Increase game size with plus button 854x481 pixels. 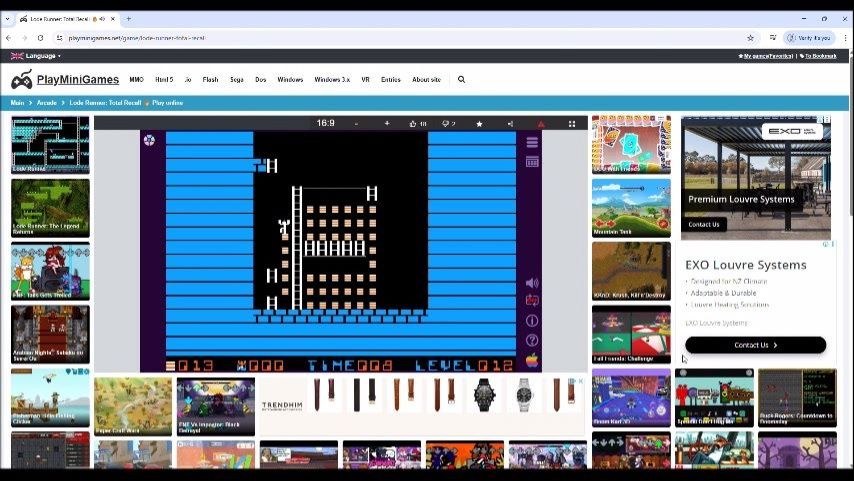click(387, 124)
